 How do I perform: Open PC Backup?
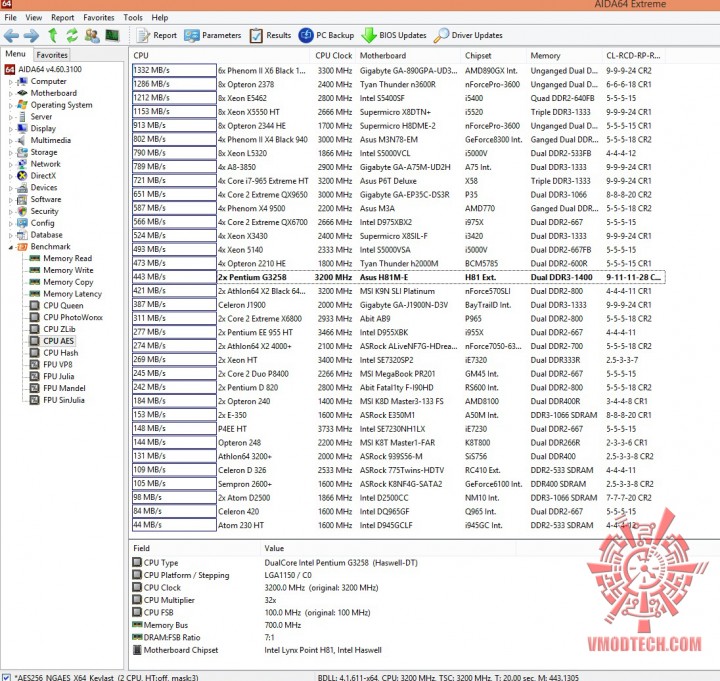coord(326,35)
